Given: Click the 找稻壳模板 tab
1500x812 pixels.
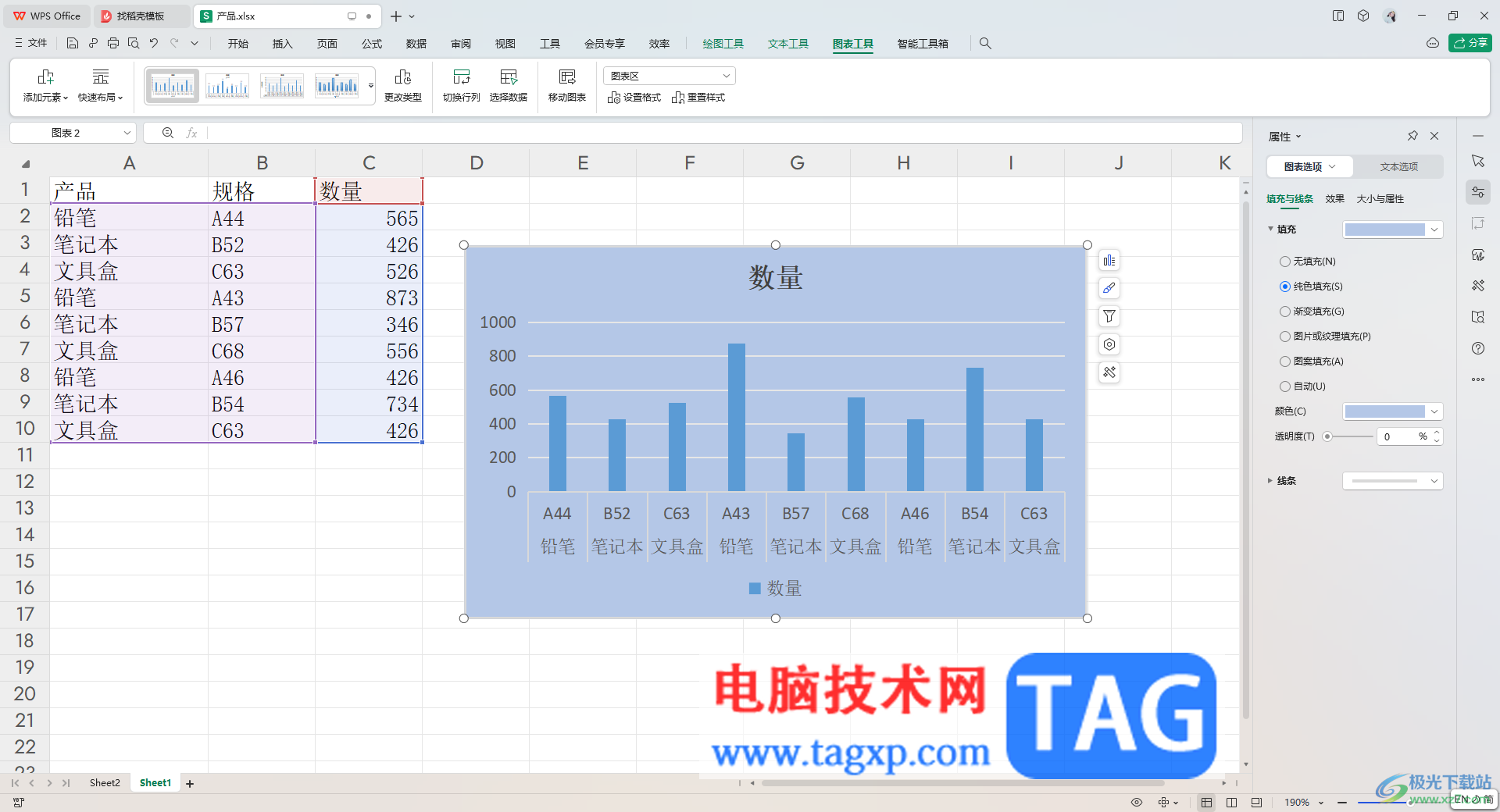Looking at the screenshot, I should [141, 16].
